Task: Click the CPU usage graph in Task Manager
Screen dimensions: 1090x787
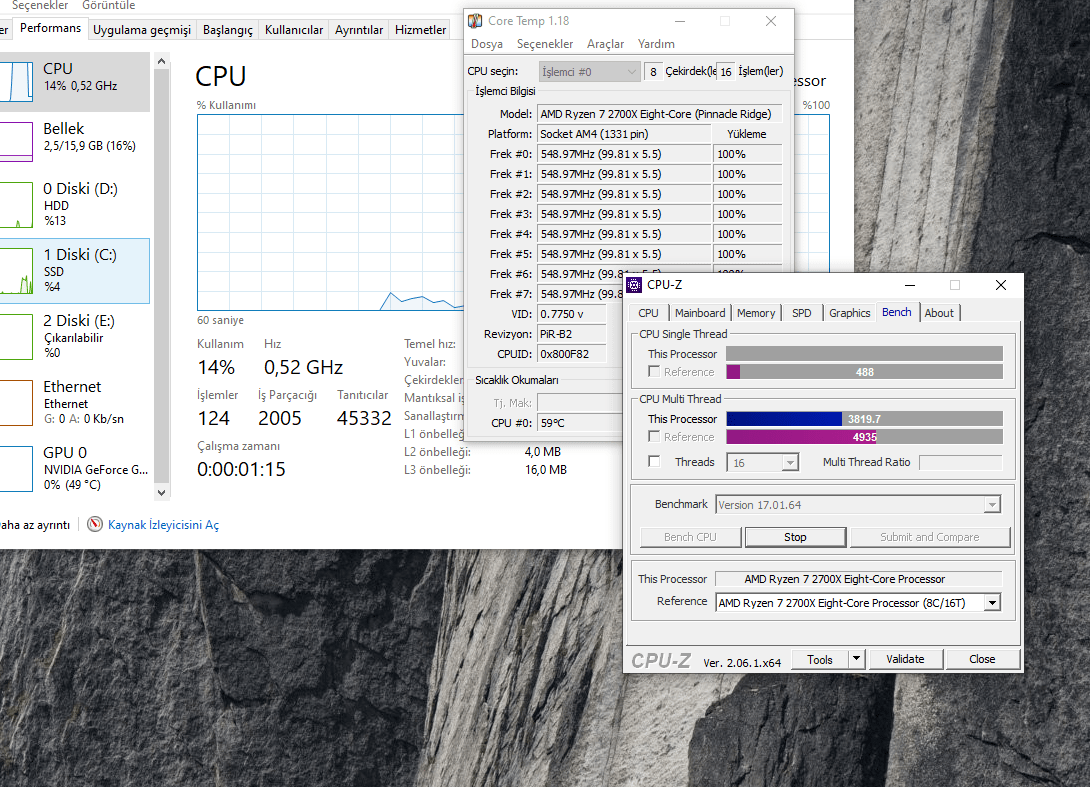Action: pos(331,212)
